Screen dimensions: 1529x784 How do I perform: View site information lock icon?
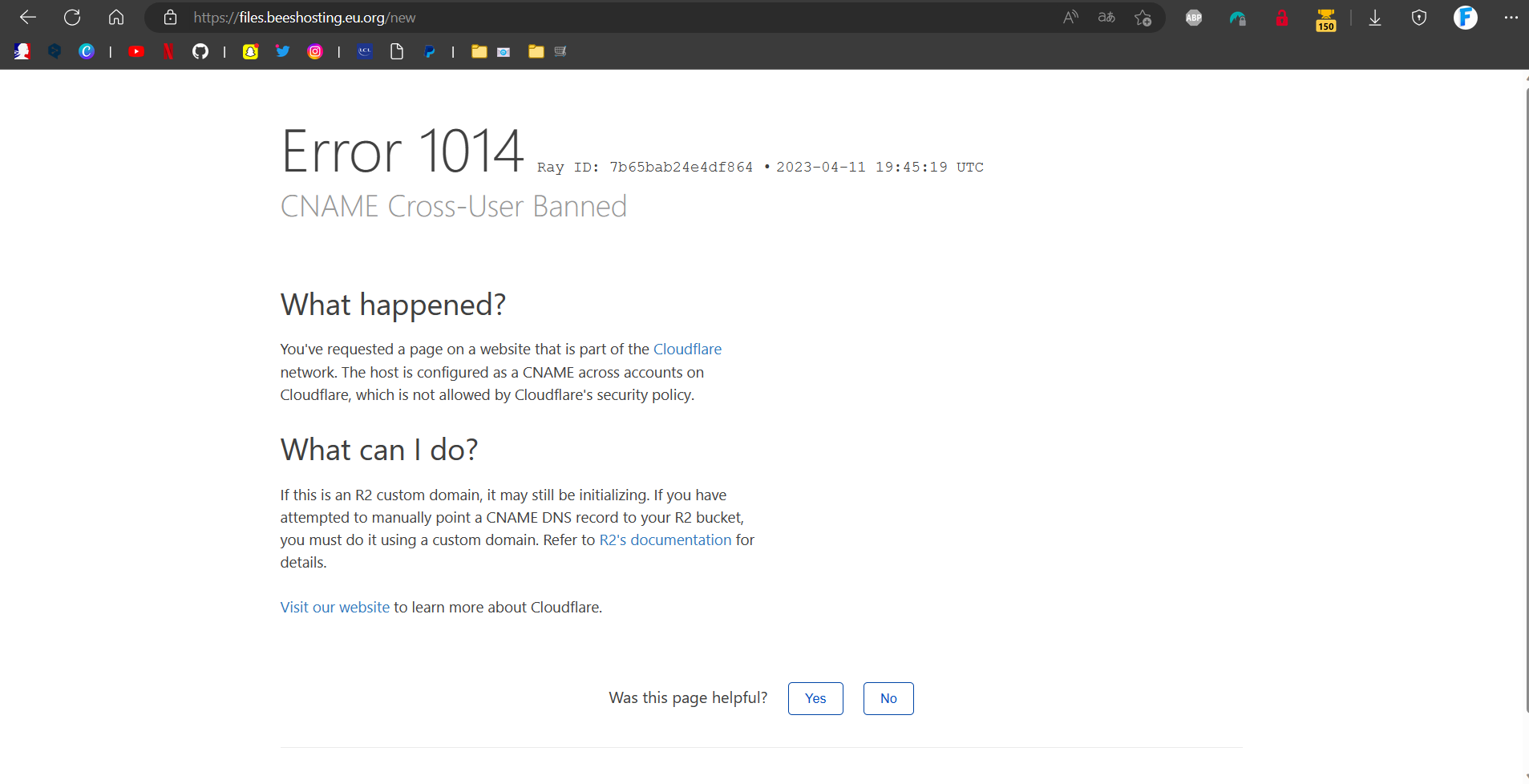(x=170, y=18)
